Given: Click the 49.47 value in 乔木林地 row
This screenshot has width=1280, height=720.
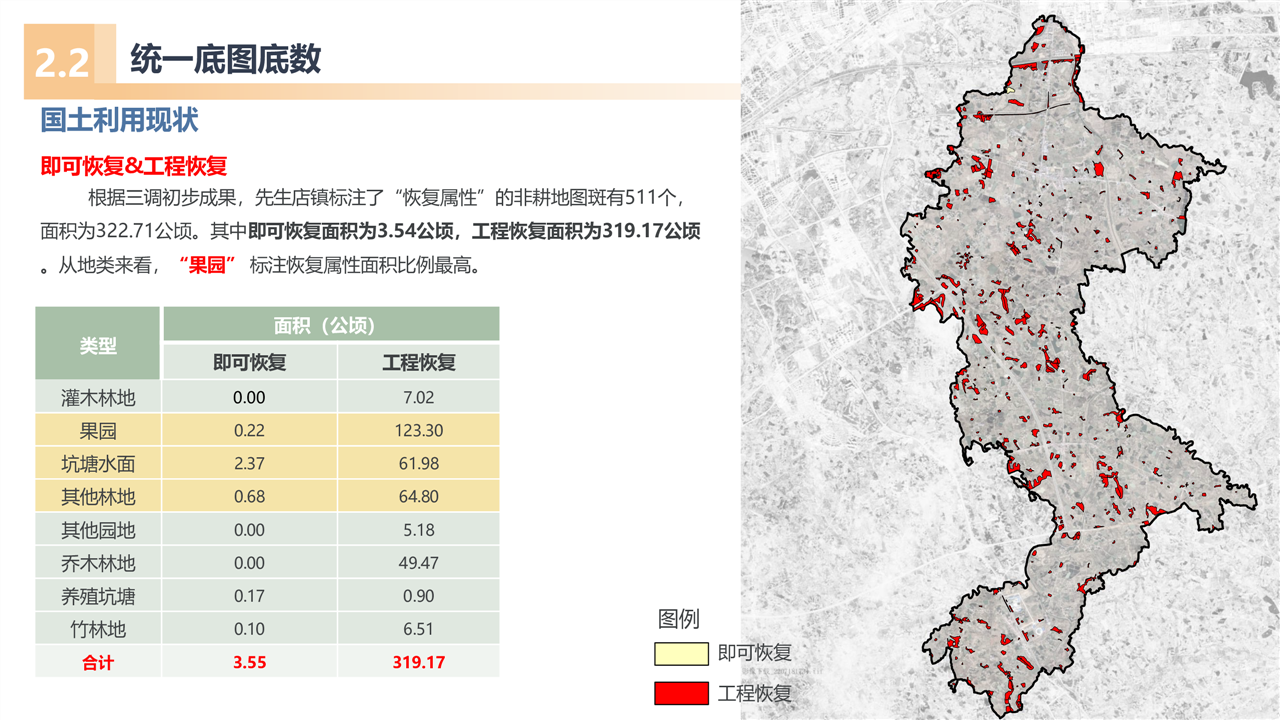Looking at the screenshot, I should (x=418, y=564).
